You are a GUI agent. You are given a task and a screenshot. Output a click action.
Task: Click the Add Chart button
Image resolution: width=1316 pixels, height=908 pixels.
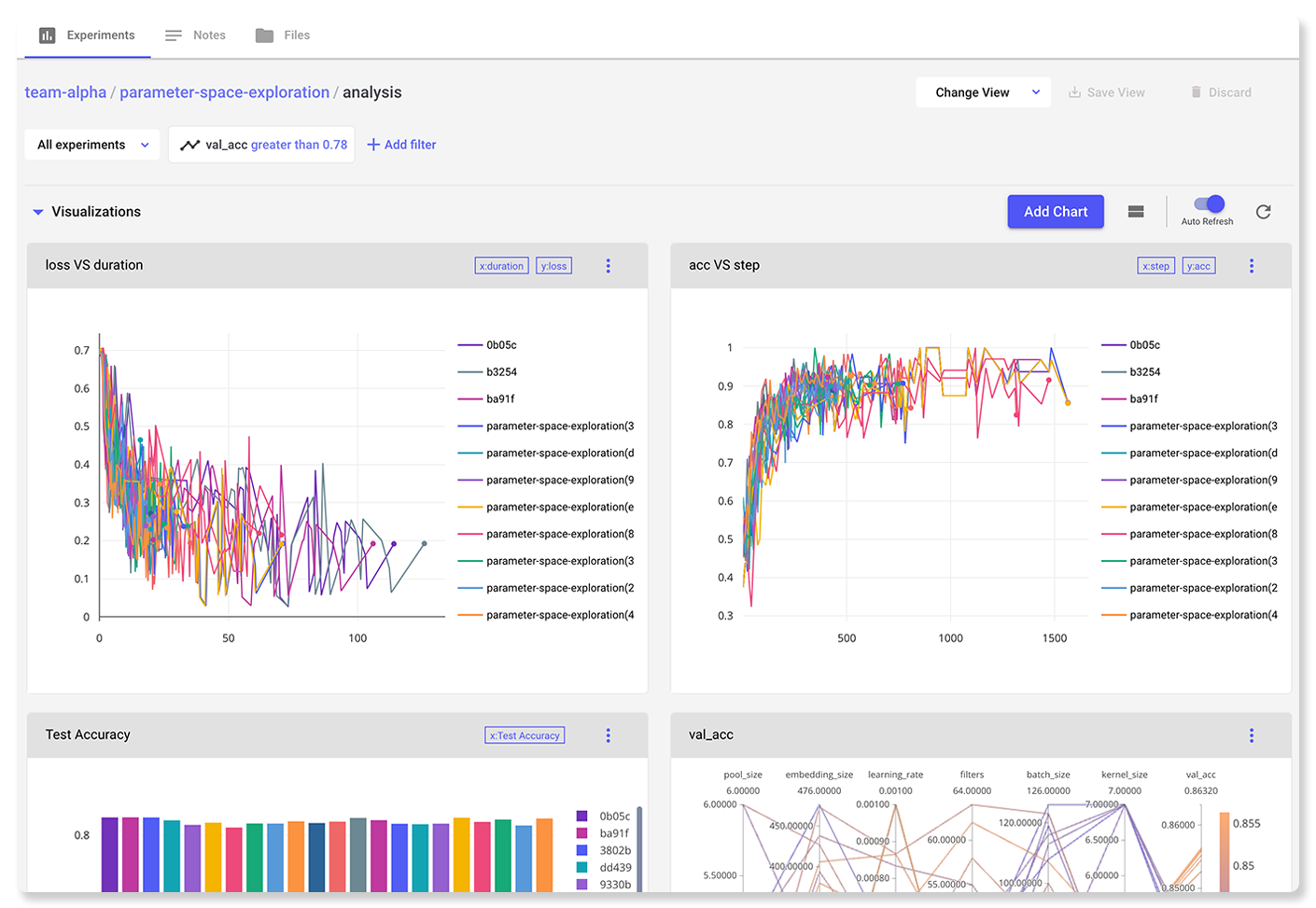[1056, 212]
